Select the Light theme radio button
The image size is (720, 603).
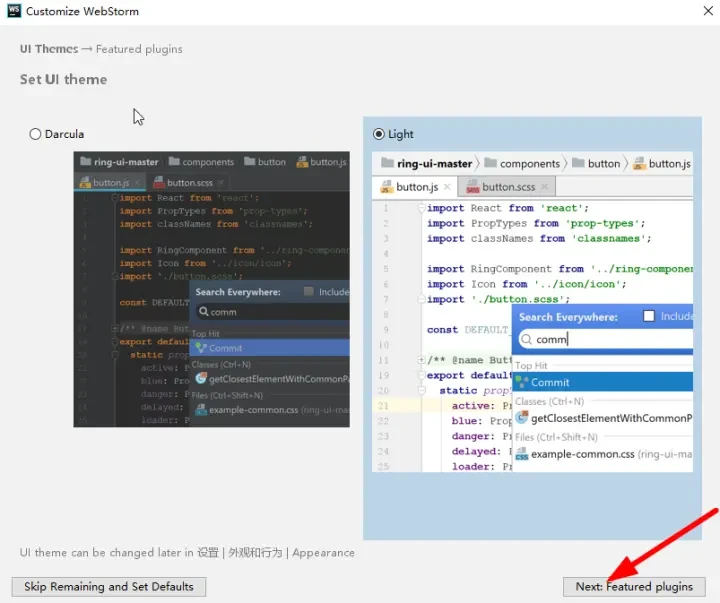coord(378,134)
